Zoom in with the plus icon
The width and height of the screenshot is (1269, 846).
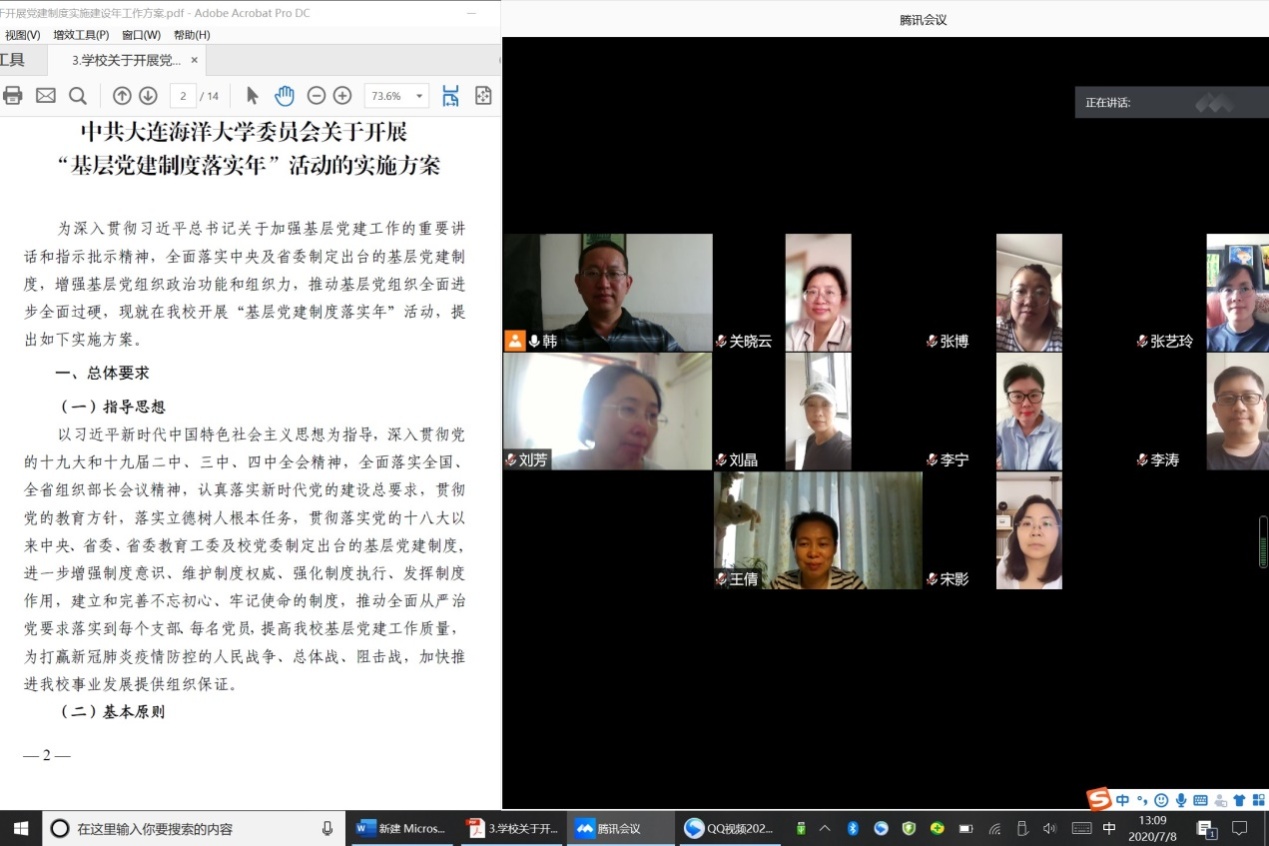(342, 96)
